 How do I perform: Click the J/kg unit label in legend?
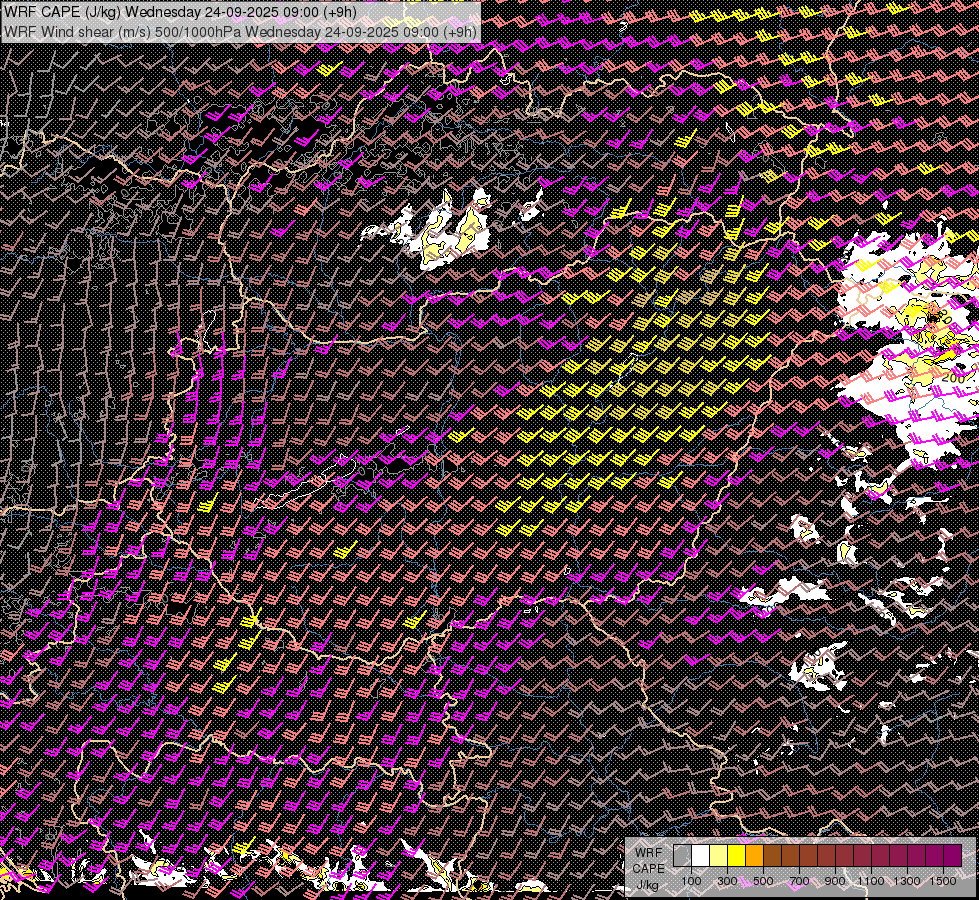(647, 885)
